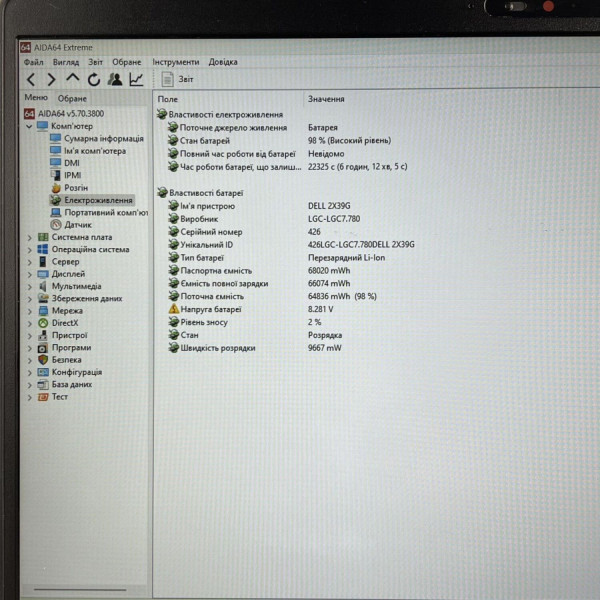The image size is (600, 600).
Task: Click the sidebar horizontal scrollbar
Action: tap(80, 590)
